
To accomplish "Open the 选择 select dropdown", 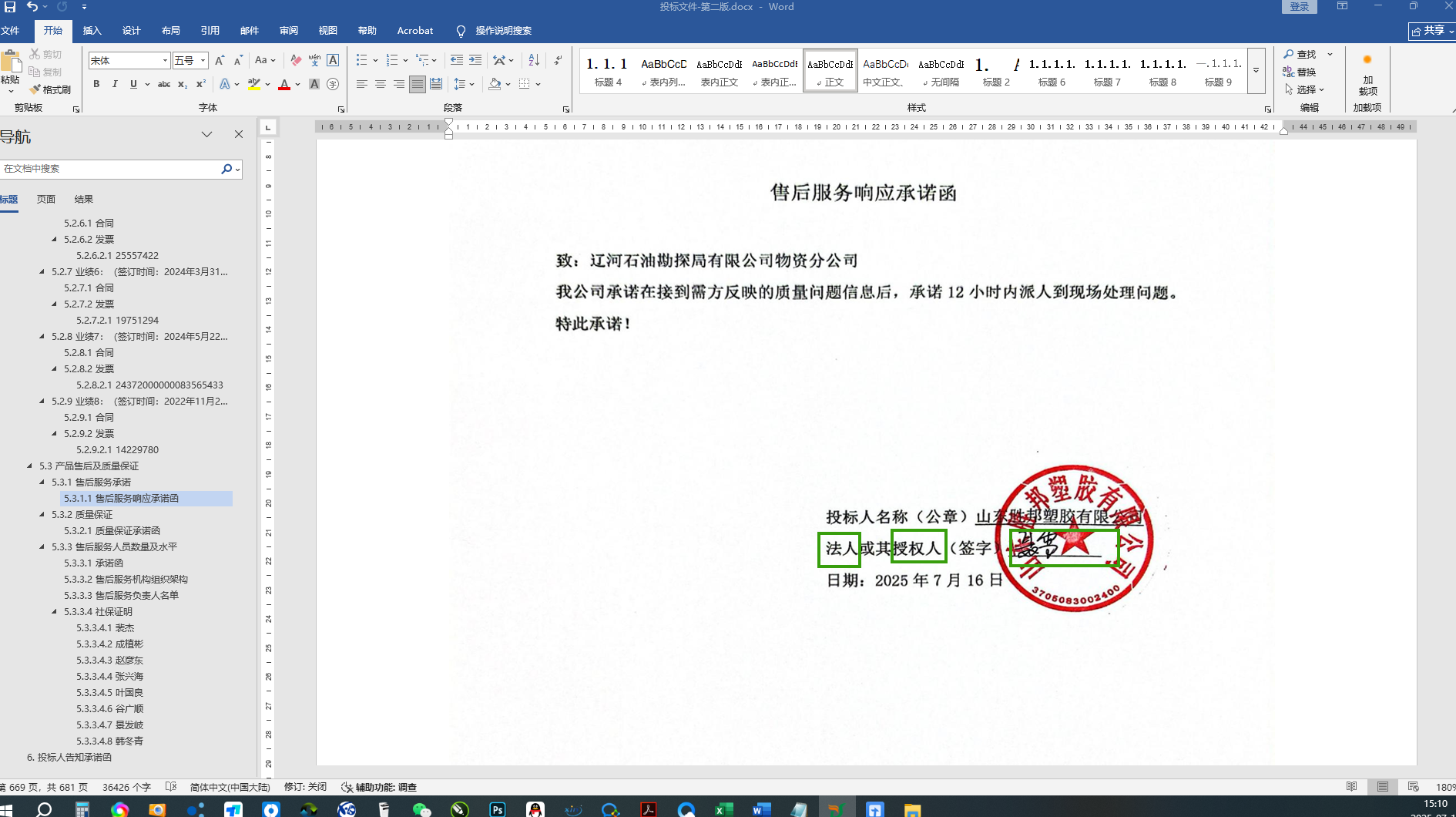I will 1304,89.
